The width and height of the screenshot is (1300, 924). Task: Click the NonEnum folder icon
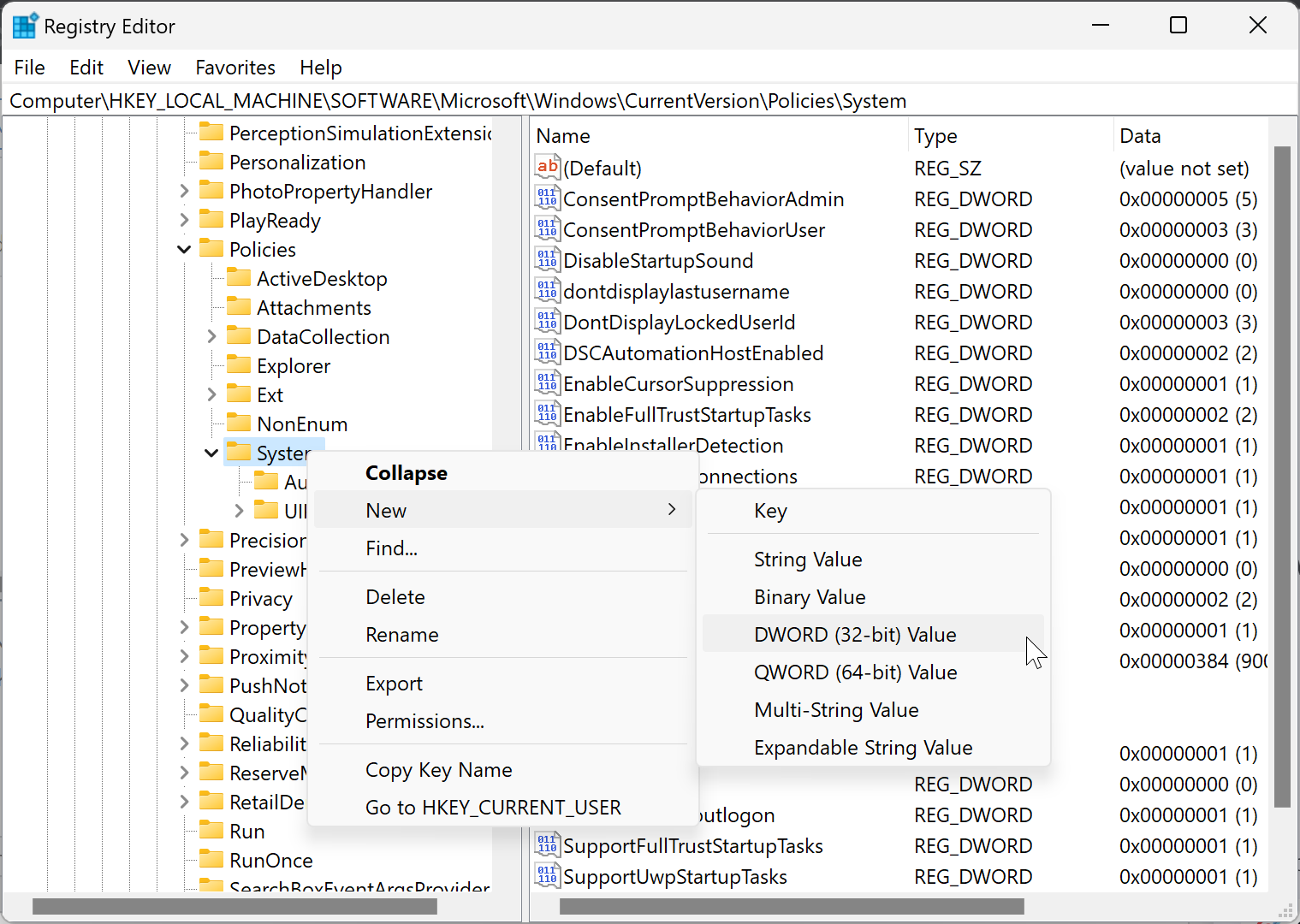tap(239, 423)
